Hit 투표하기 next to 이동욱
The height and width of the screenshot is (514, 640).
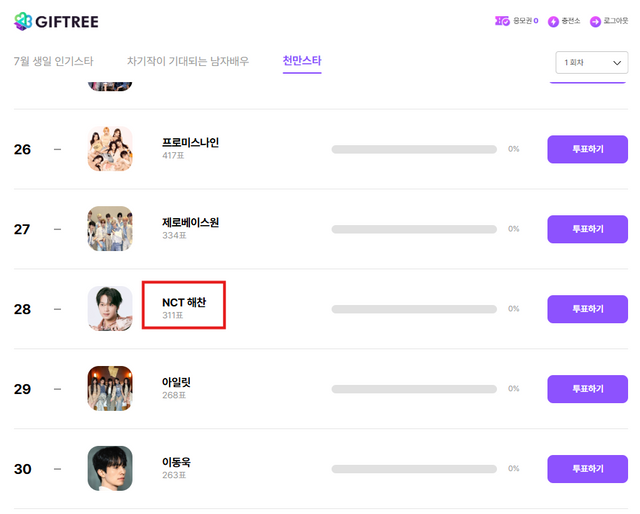587,469
